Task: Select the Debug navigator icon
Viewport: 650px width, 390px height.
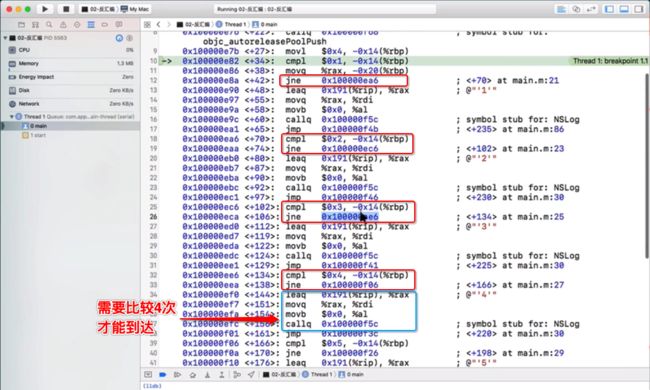Action: pyautogui.click(x=91, y=25)
